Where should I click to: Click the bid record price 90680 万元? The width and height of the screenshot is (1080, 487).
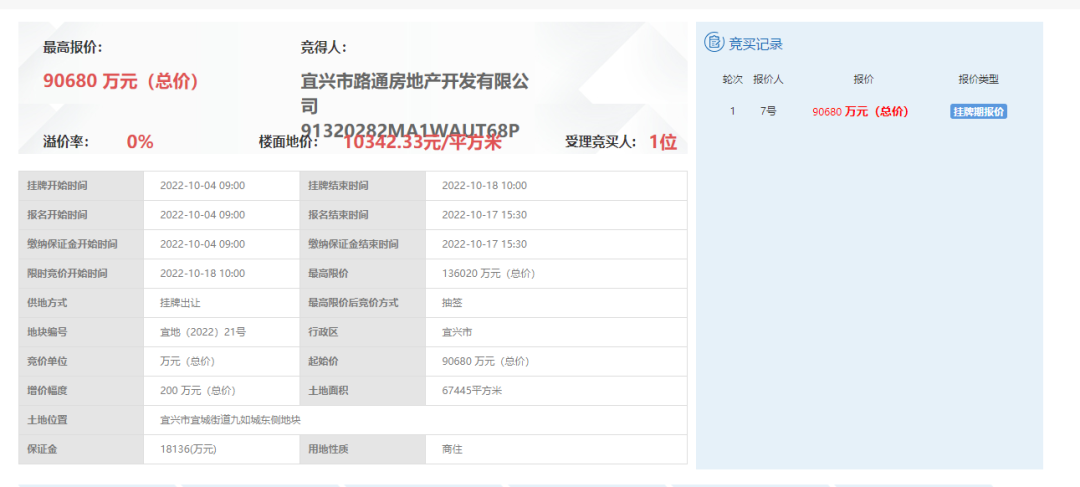(860, 112)
